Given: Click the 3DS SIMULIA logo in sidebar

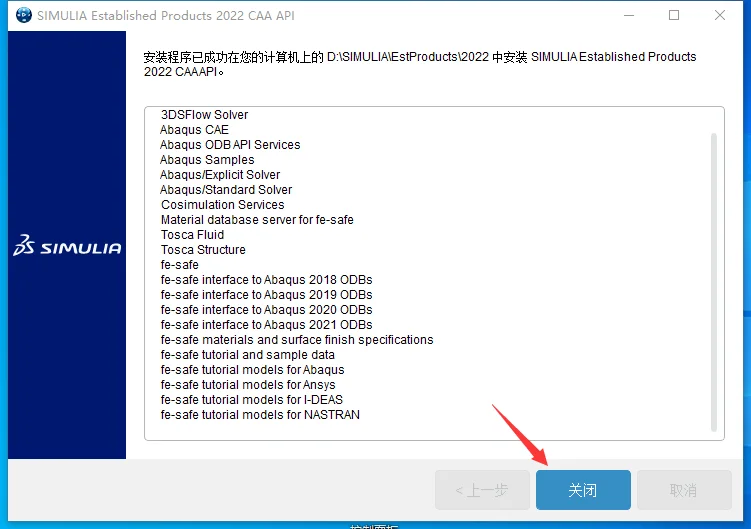Looking at the screenshot, I should [x=67, y=245].
